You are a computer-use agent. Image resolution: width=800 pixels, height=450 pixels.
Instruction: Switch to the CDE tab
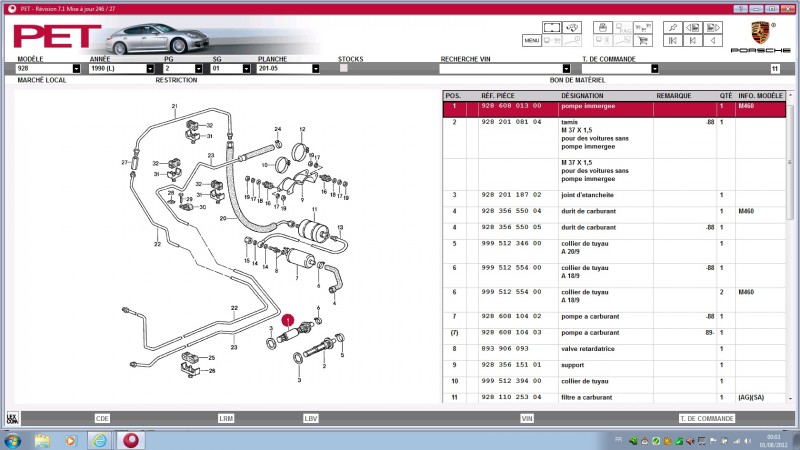[102, 418]
